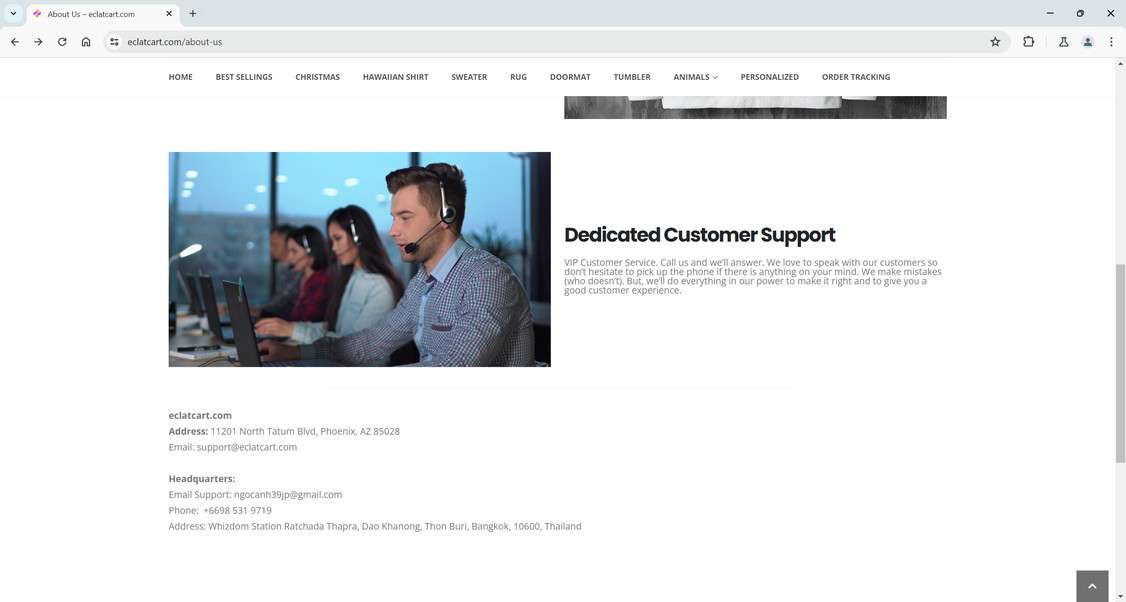Screen dimensions: 1126x602
Task: Expand the ANIMALS dropdown menu
Action: (x=695, y=77)
